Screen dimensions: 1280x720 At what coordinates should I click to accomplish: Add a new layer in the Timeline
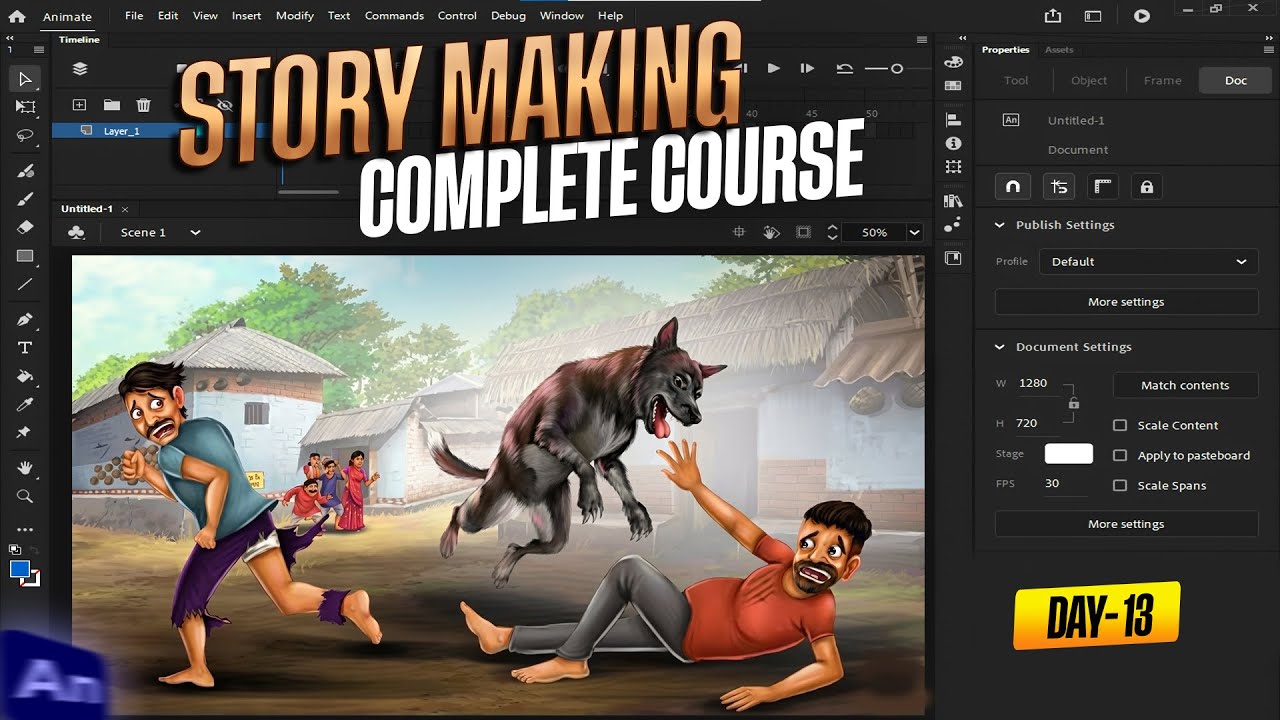pos(80,105)
